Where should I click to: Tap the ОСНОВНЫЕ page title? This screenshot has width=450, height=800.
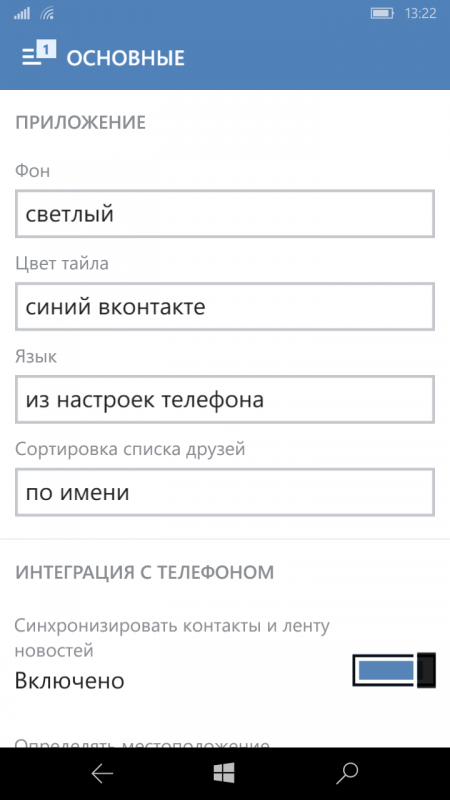[x=126, y=59]
